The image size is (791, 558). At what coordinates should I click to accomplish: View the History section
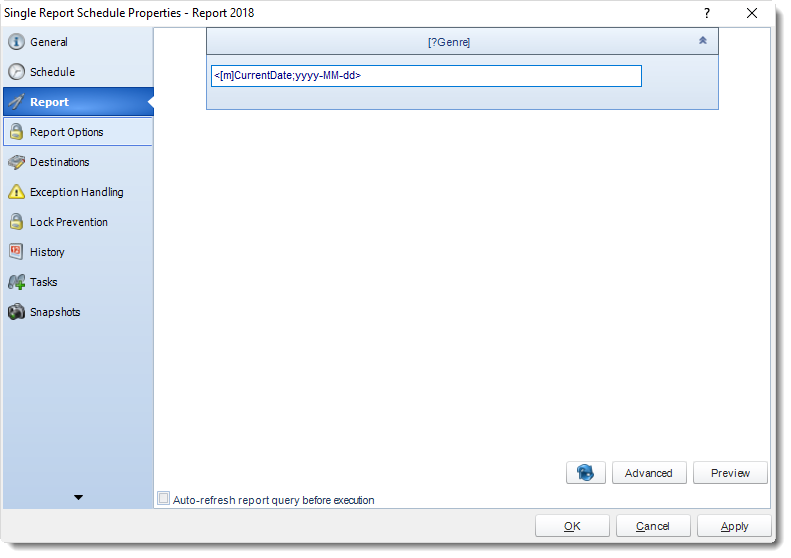pyautogui.click(x=78, y=252)
